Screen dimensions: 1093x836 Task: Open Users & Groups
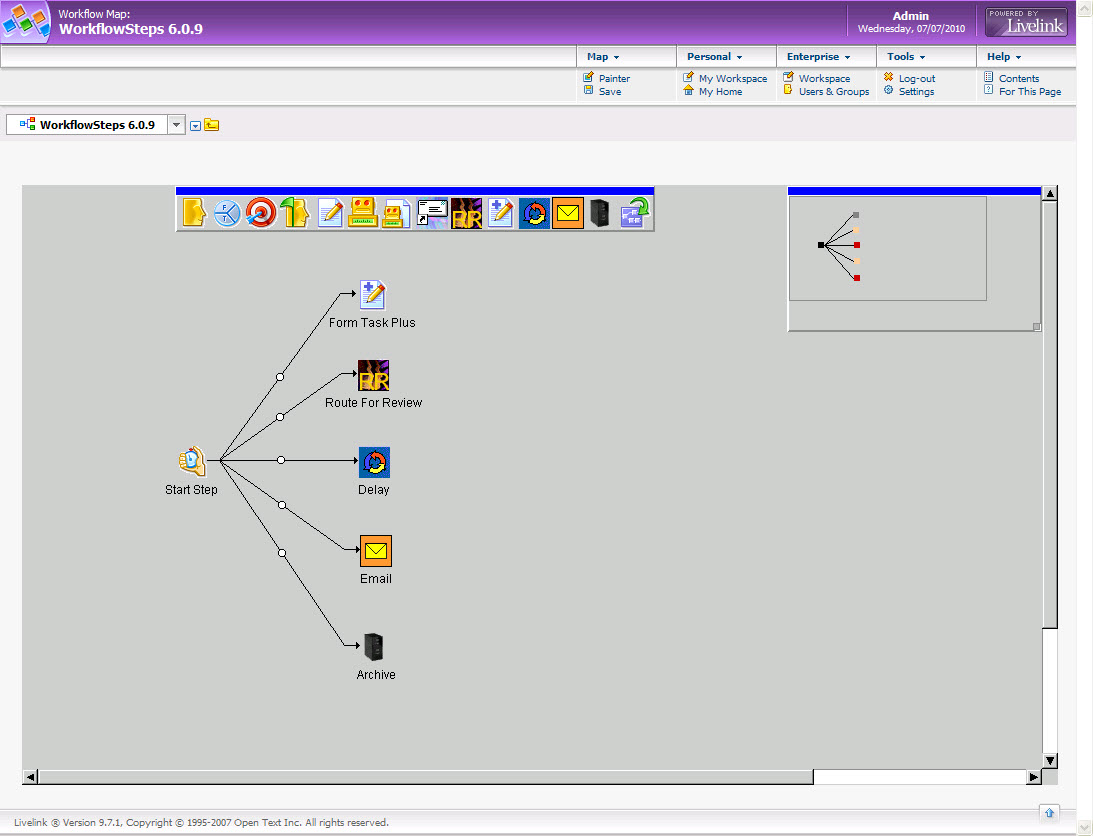pyautogui.click(x=834, y=91)
